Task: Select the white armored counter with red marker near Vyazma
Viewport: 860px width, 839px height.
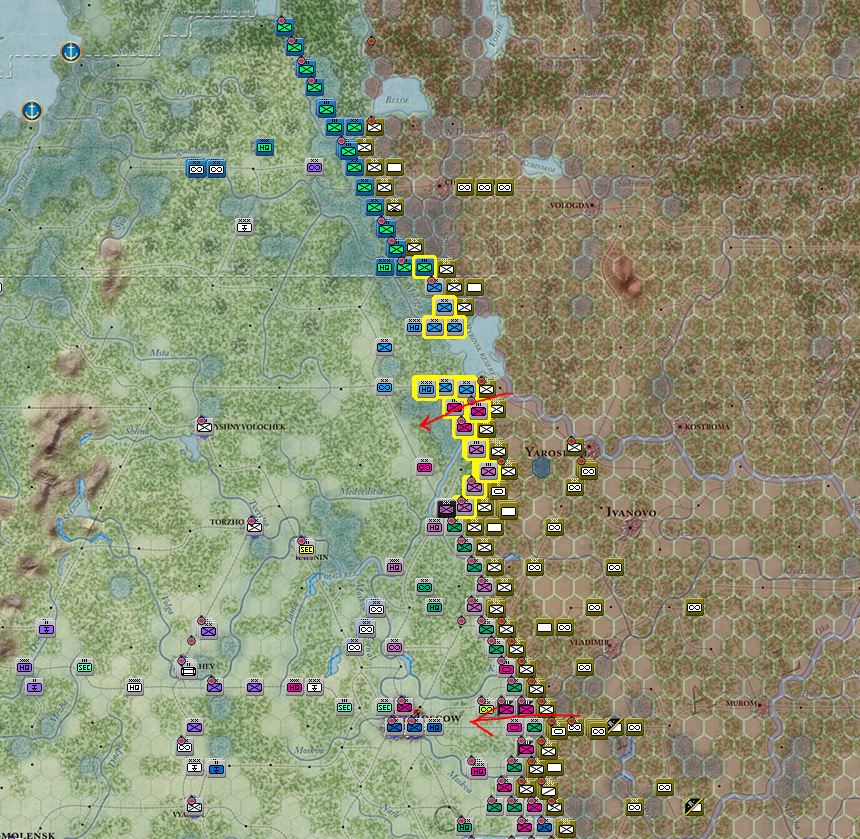Action: coord(185,747)
